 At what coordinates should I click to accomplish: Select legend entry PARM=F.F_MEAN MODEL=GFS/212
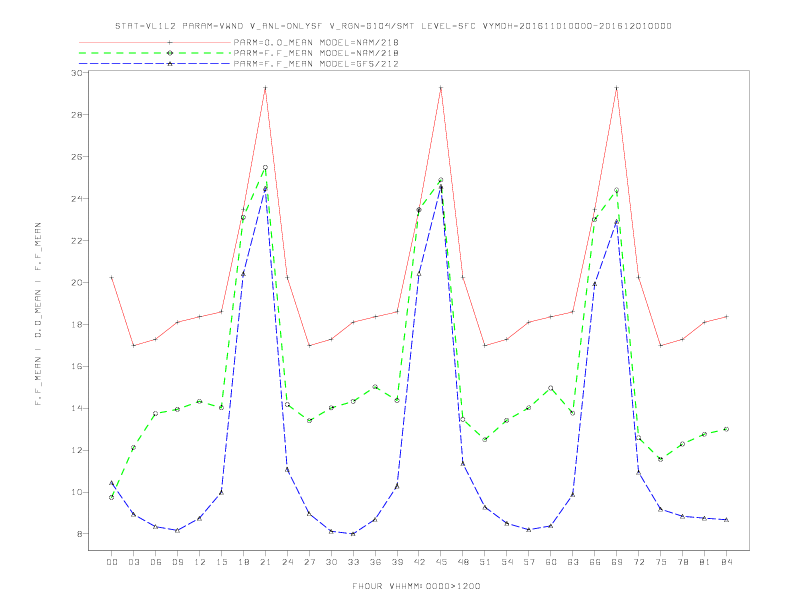coord(316,64)
